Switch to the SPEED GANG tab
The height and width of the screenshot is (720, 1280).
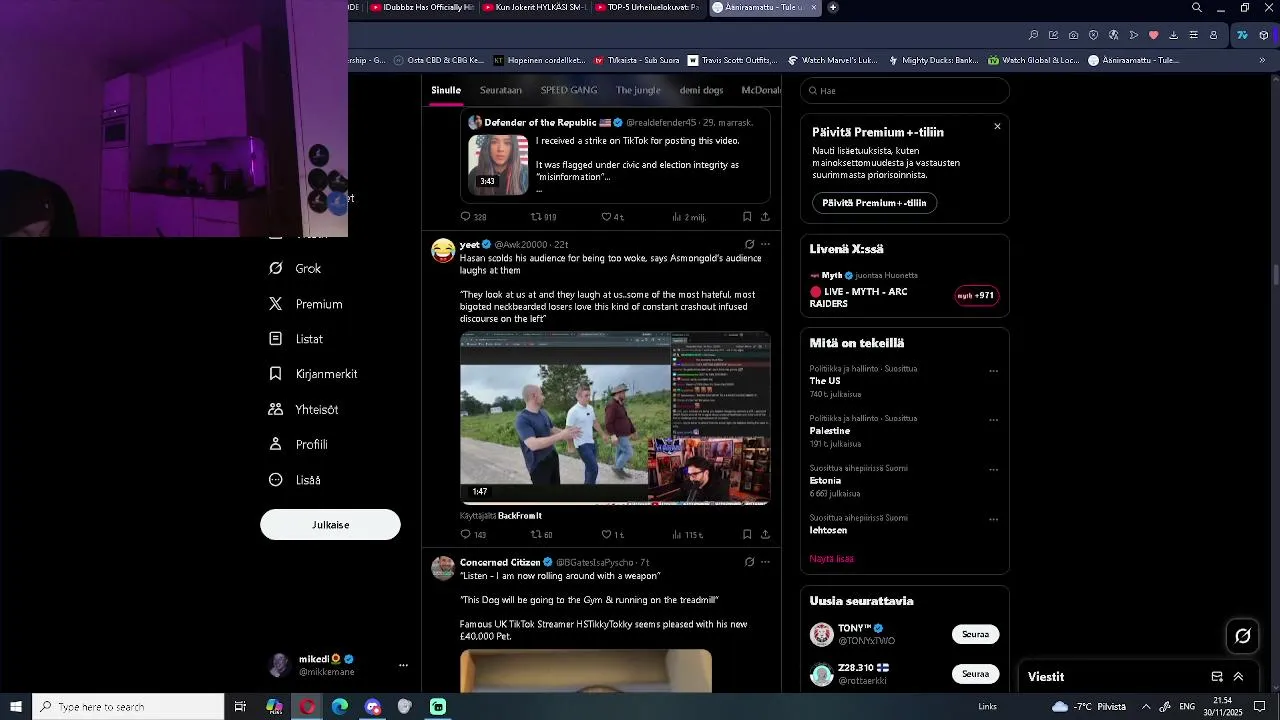point(569,90)
